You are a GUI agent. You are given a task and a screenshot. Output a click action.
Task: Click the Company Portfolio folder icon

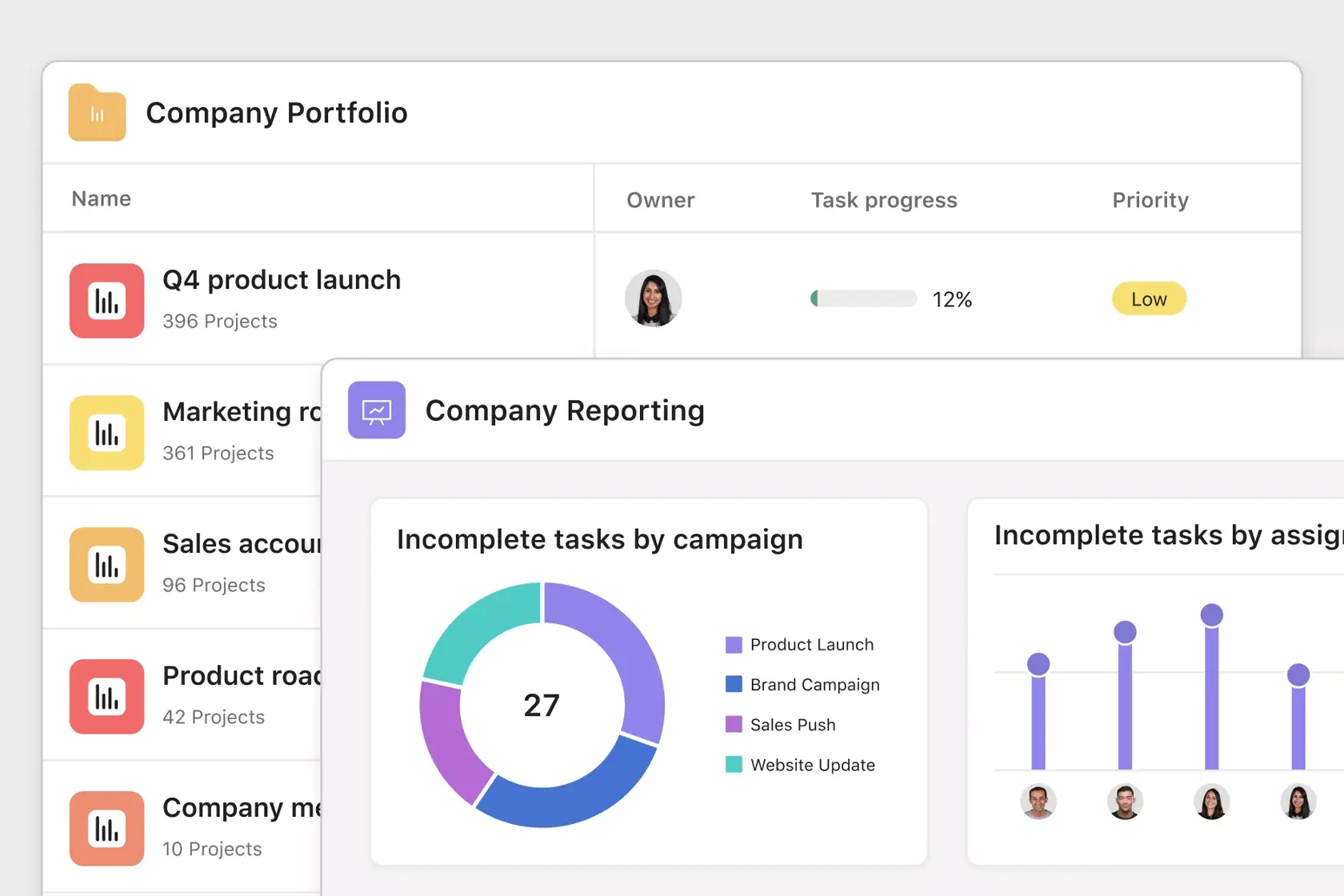97,113
